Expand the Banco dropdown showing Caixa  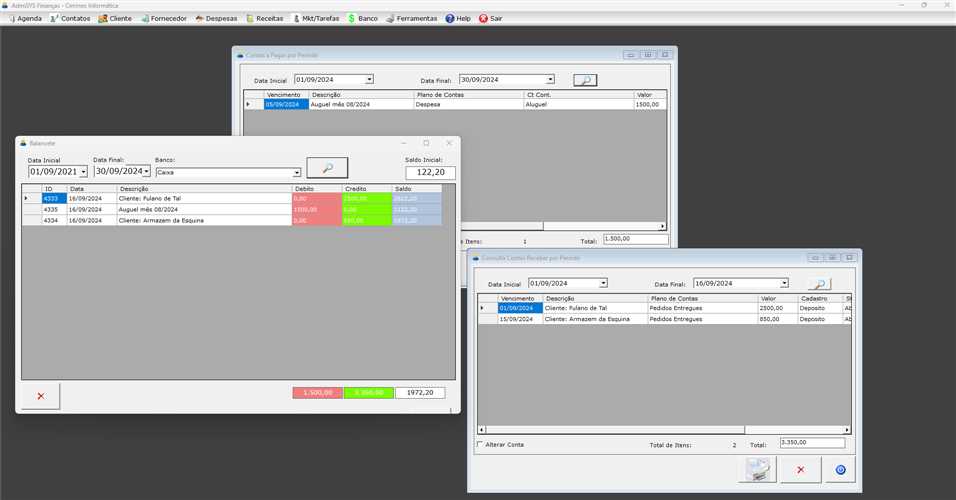297,172
